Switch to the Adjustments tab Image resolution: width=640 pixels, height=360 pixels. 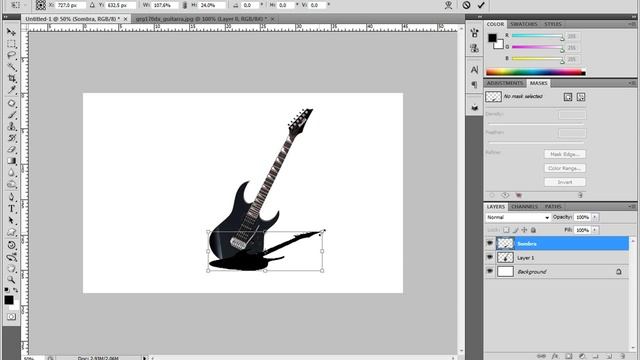click(505, 83)
